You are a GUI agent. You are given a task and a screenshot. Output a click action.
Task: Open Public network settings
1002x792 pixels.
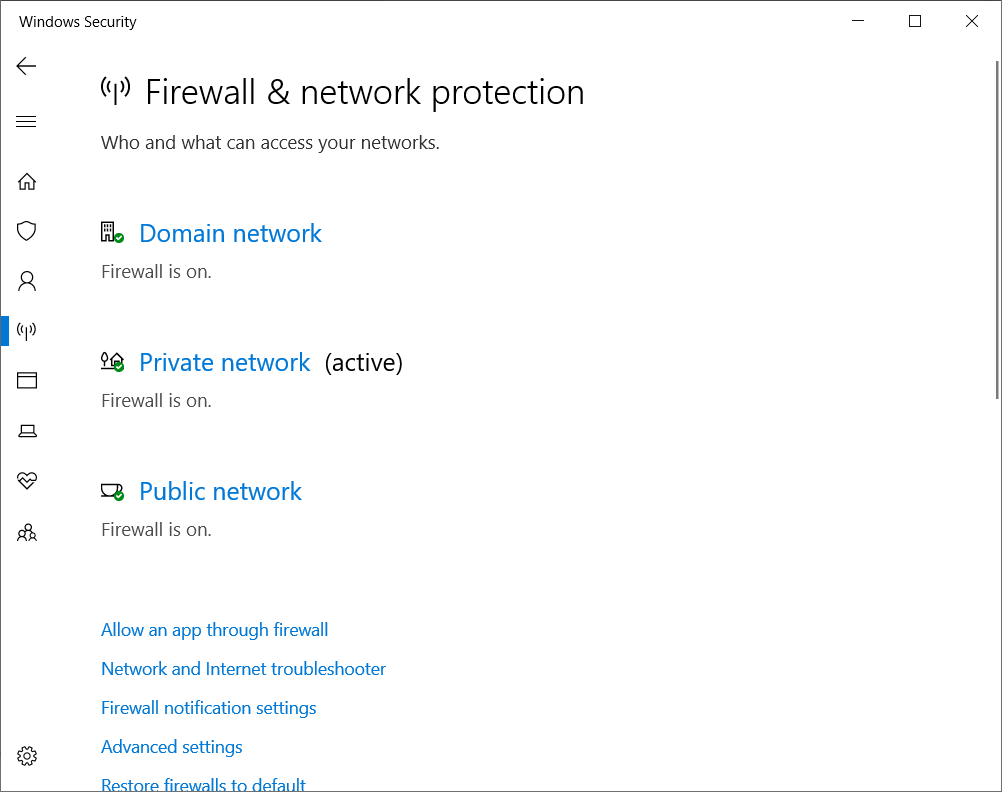pyautogui.click(x=220, y=492)
